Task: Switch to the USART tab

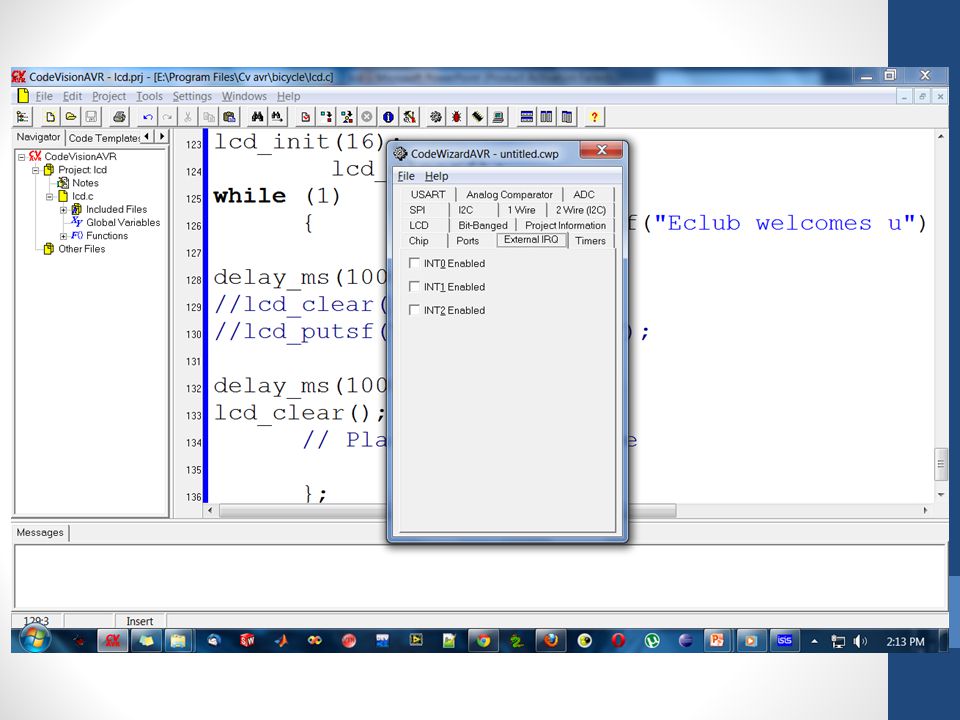Action: coord(428,195)
